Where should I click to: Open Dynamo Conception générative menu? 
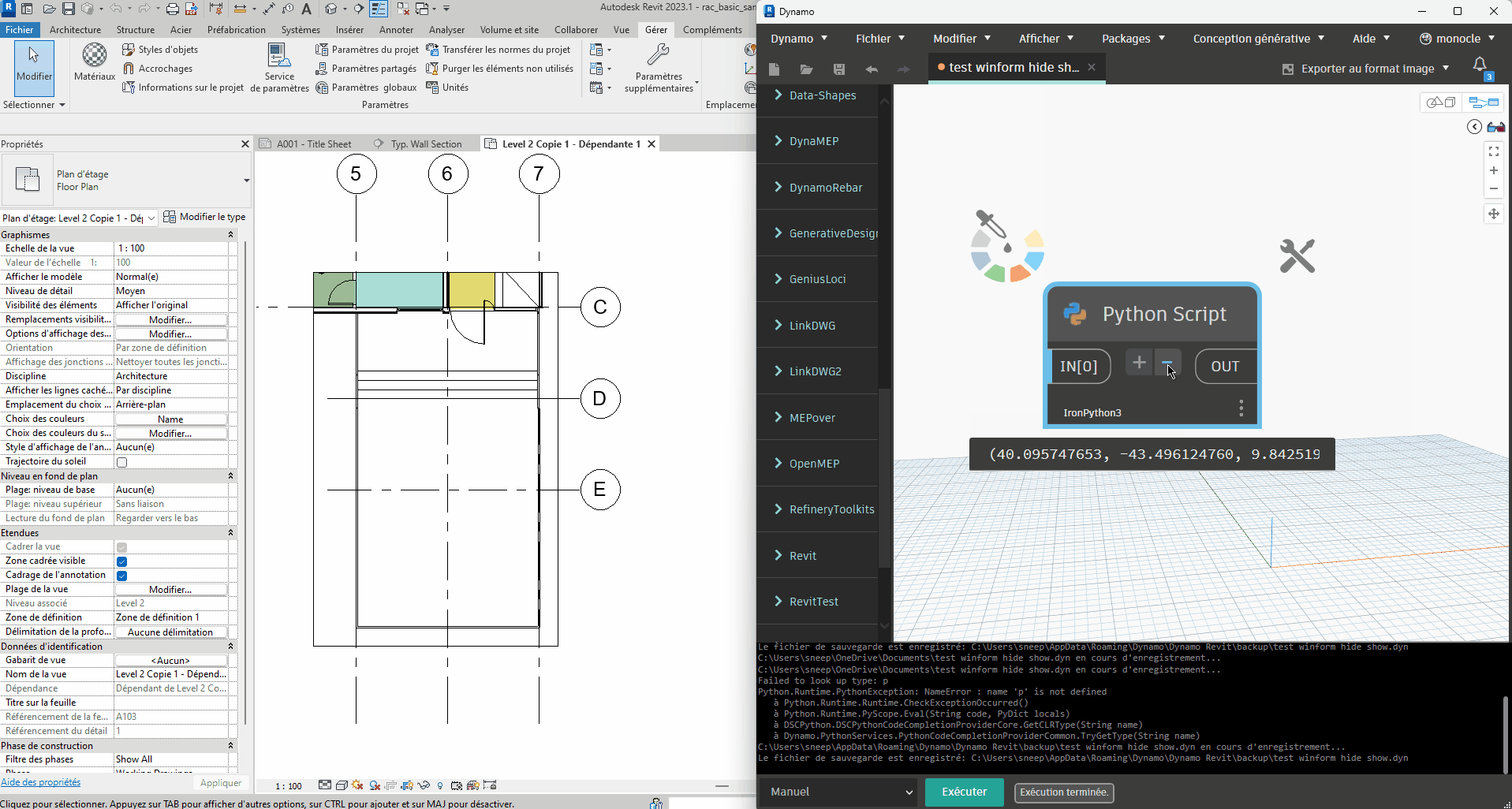(x=1258, y=39)
